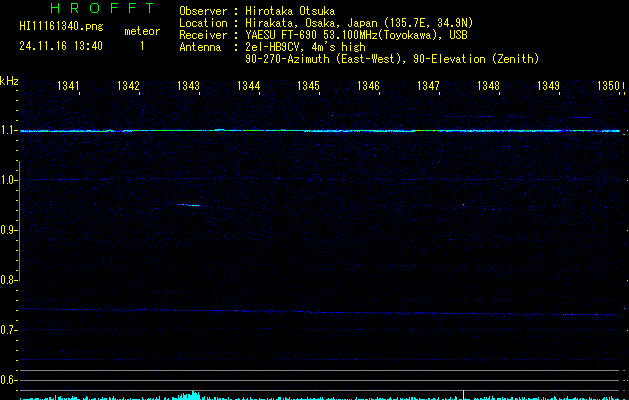Click the 0.7 kHz frequency axis label

[8, 330]
